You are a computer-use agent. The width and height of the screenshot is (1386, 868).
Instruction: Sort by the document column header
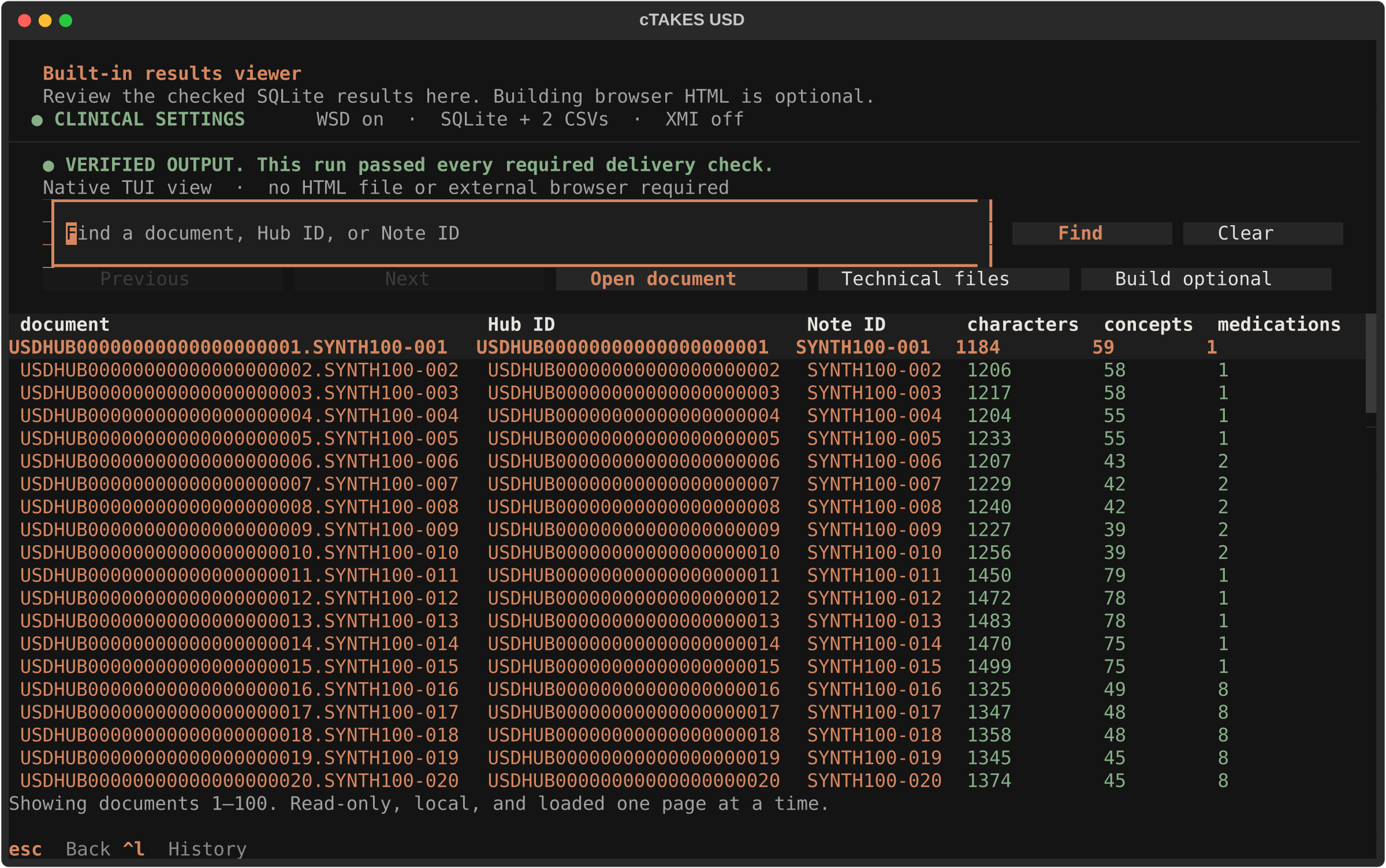65,325
